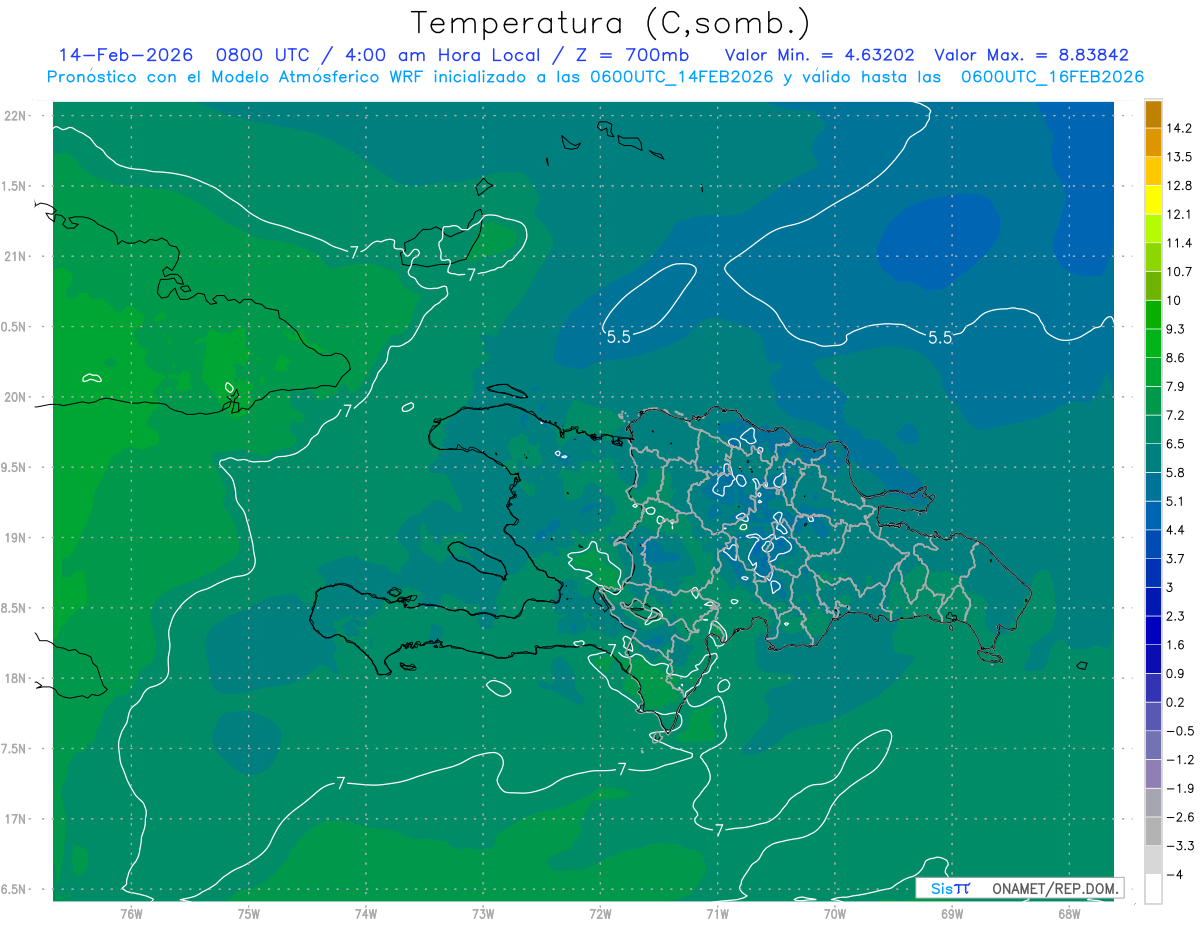Click the "74W" longitude axis label
Image resolution: width=1200 pixels, height=927 pixels.
366,914
